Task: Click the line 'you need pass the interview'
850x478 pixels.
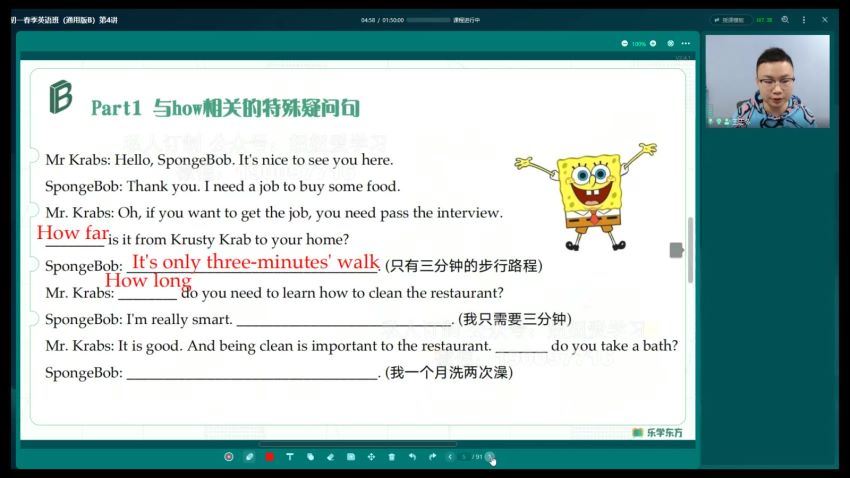Action: [x=409, y=213]
